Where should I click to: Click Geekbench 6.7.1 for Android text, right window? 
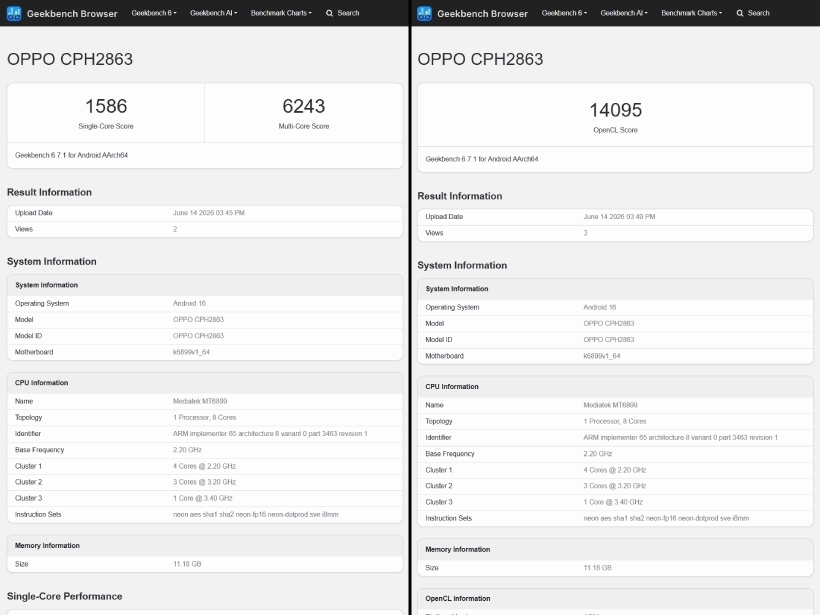click(x=482, y=159)
